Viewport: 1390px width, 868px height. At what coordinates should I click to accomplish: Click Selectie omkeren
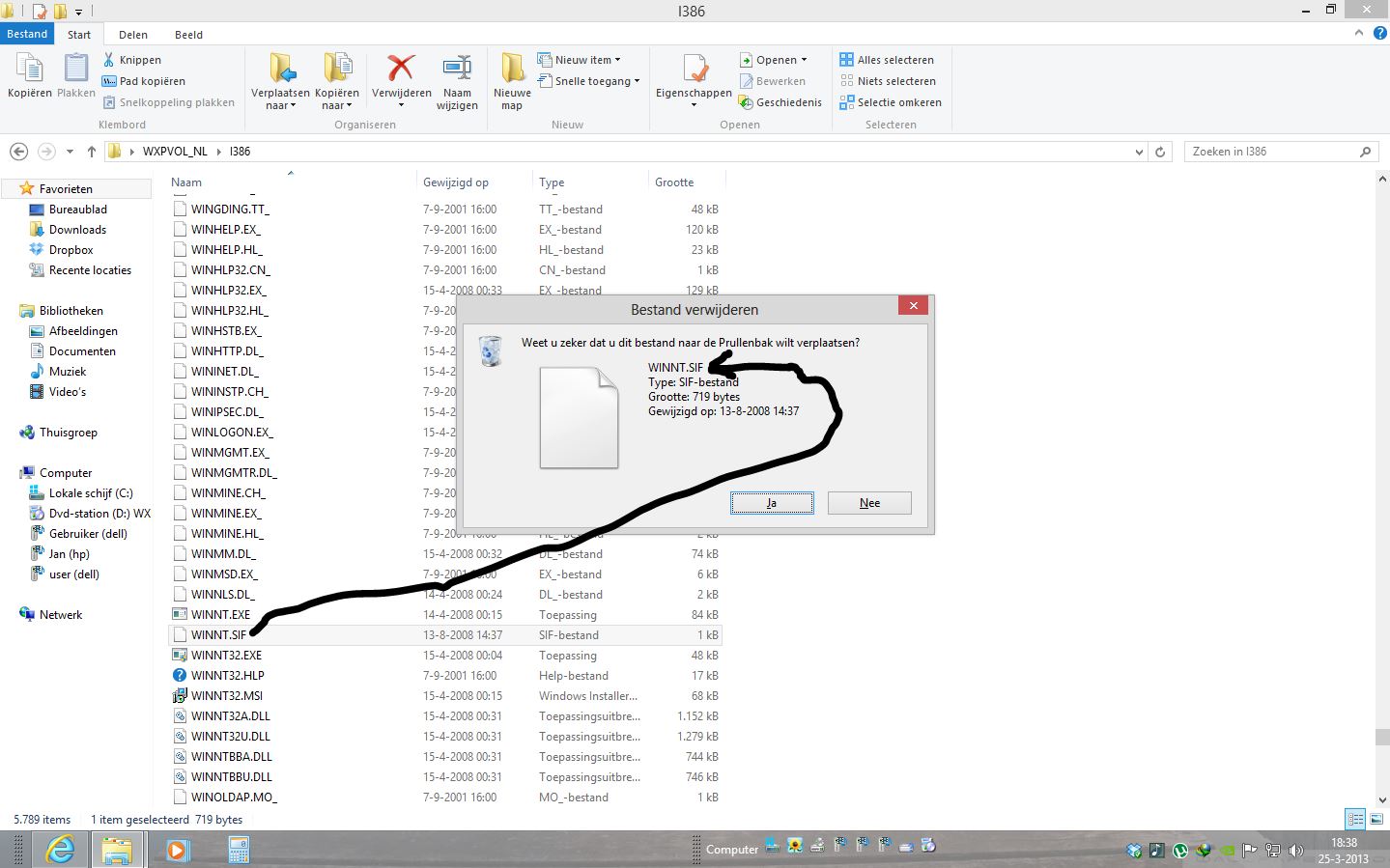891,102
